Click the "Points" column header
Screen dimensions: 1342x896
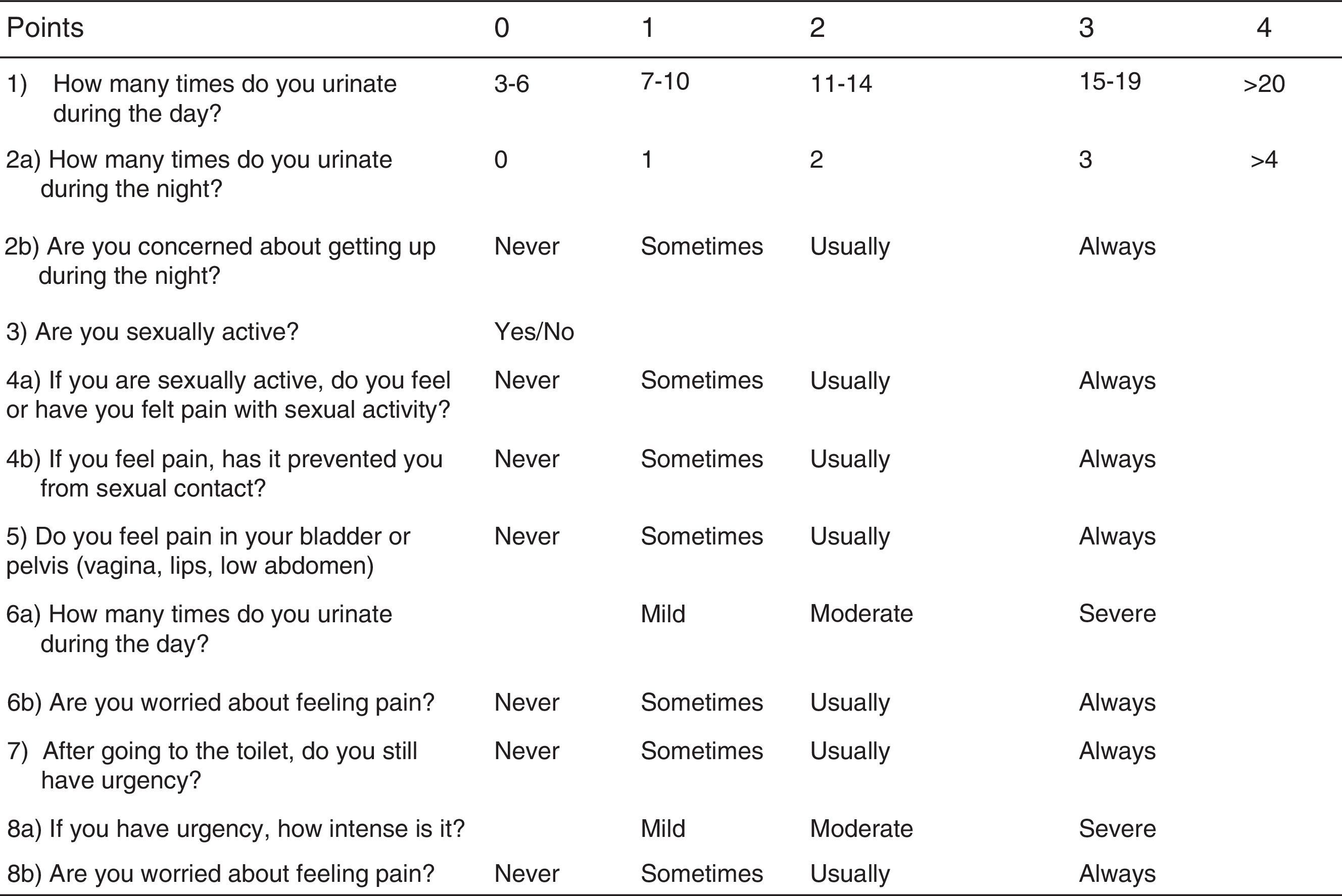45,28
